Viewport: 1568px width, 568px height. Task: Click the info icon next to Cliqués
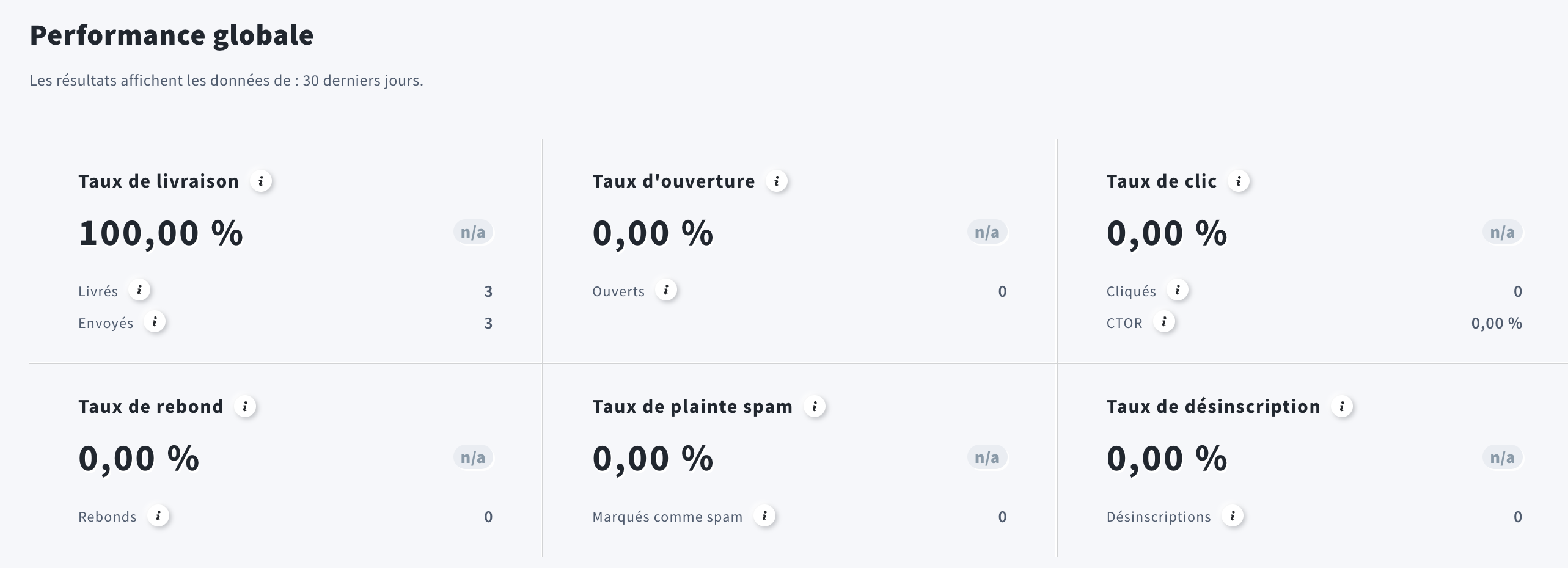[x=1178, y=291]
